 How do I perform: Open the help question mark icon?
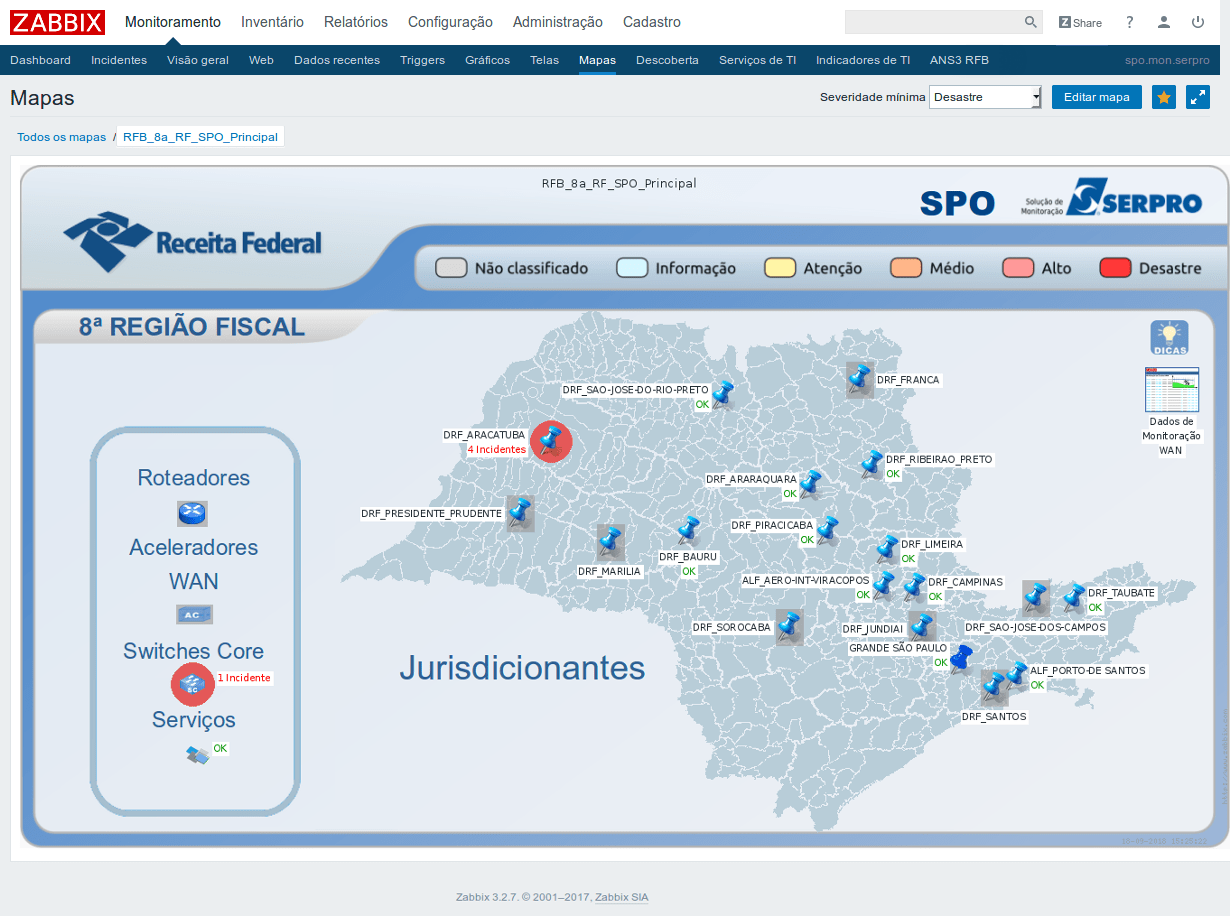point(1129,22)
